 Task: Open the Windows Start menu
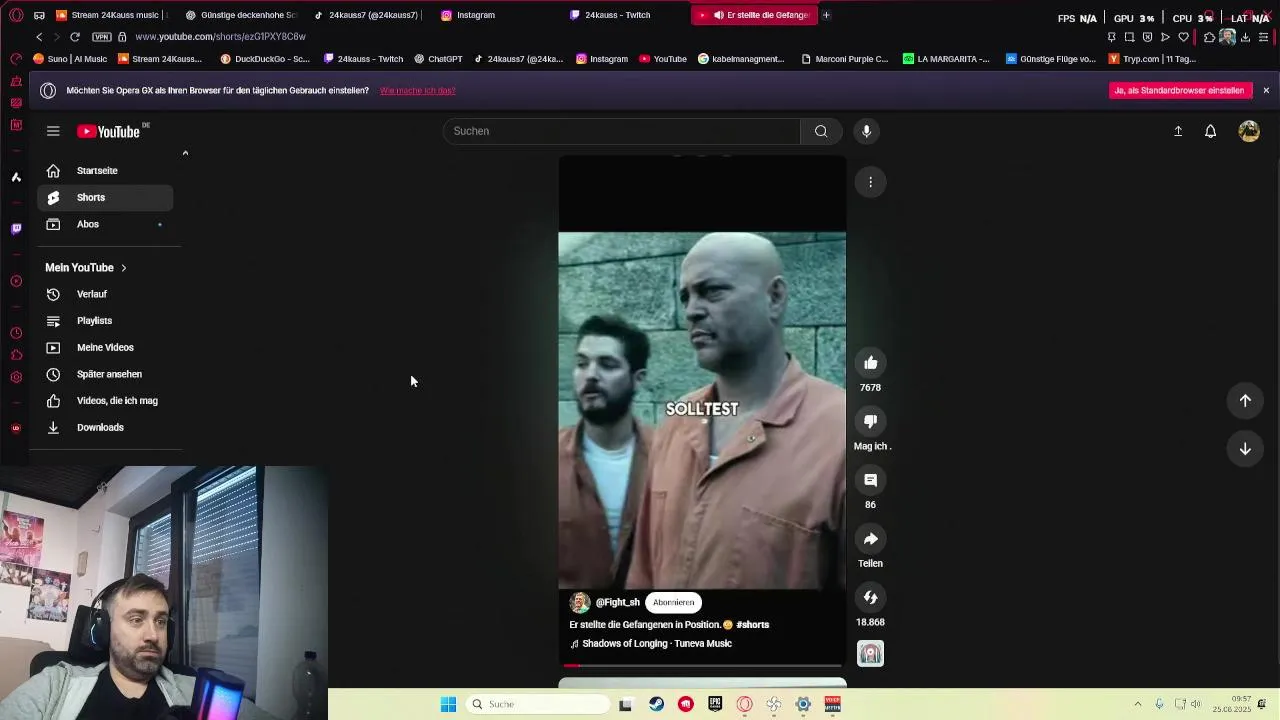[x=448, y=704]
